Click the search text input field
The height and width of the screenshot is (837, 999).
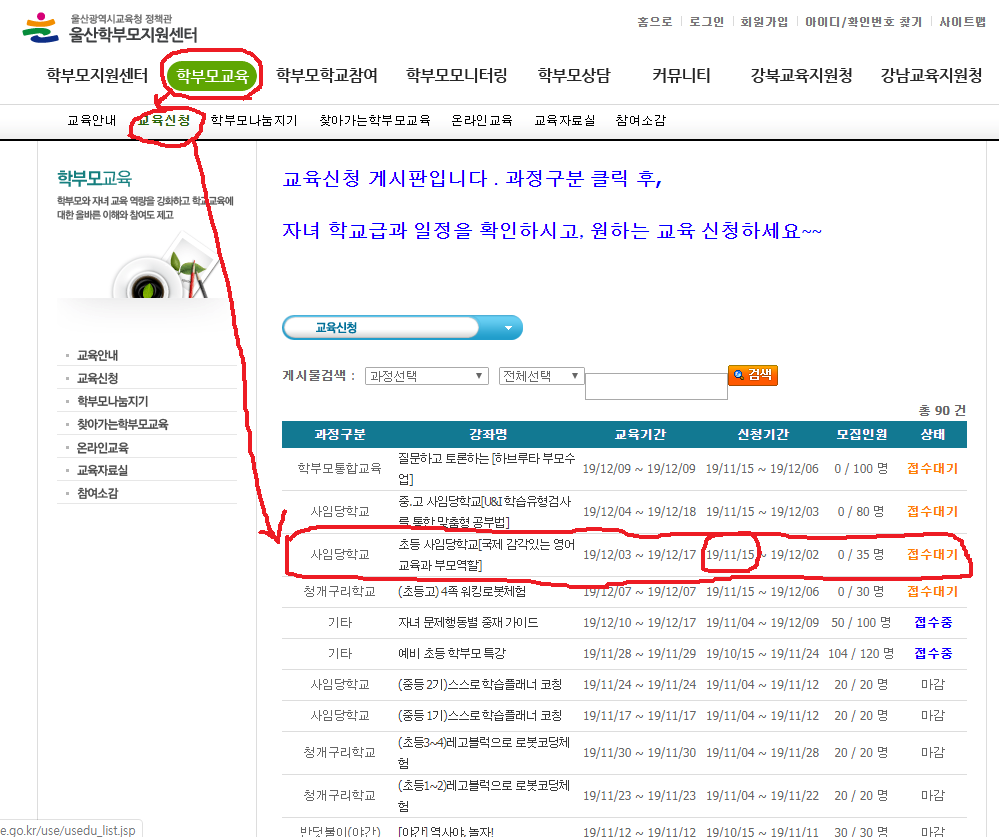tap(655, 387)
